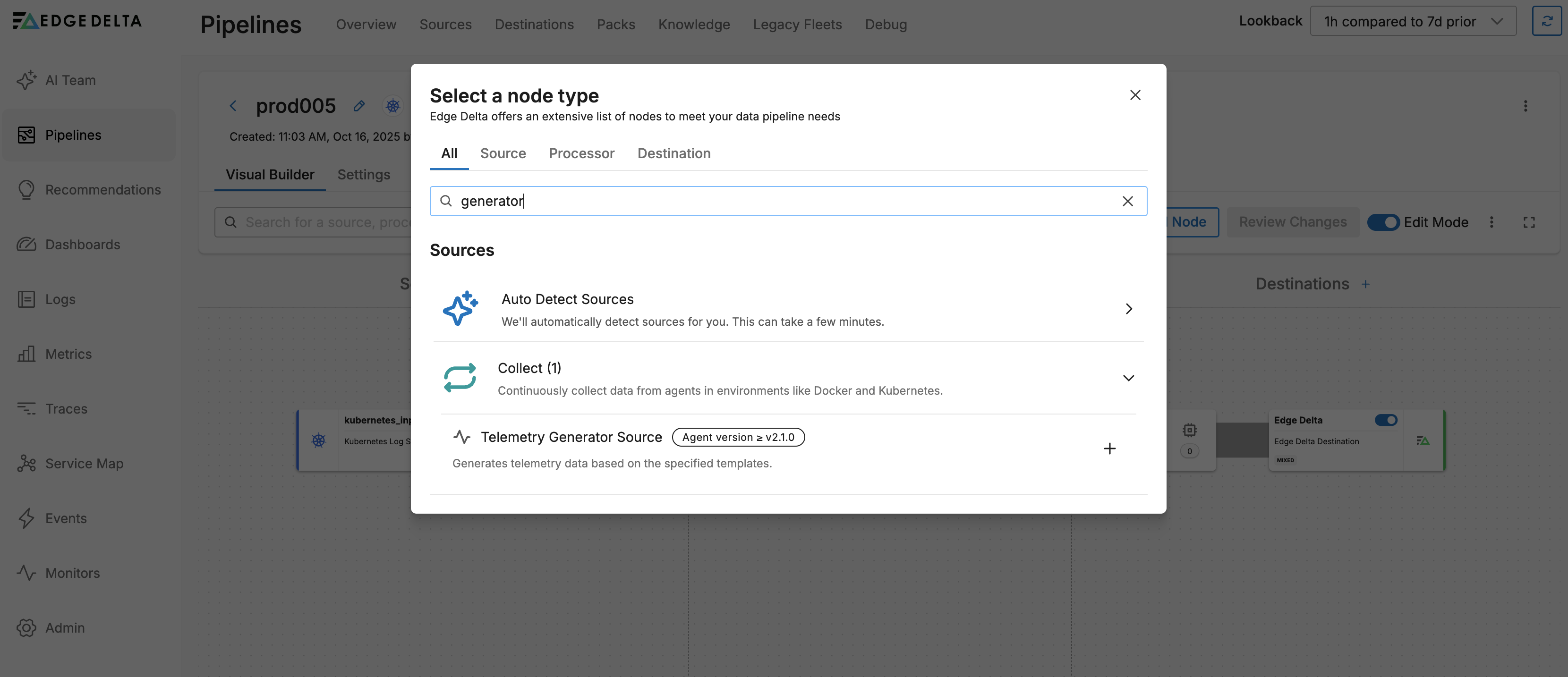The image size is (1568, 677).
Task: Toggle Edit Mode switch off
Action: [1383, 223]
